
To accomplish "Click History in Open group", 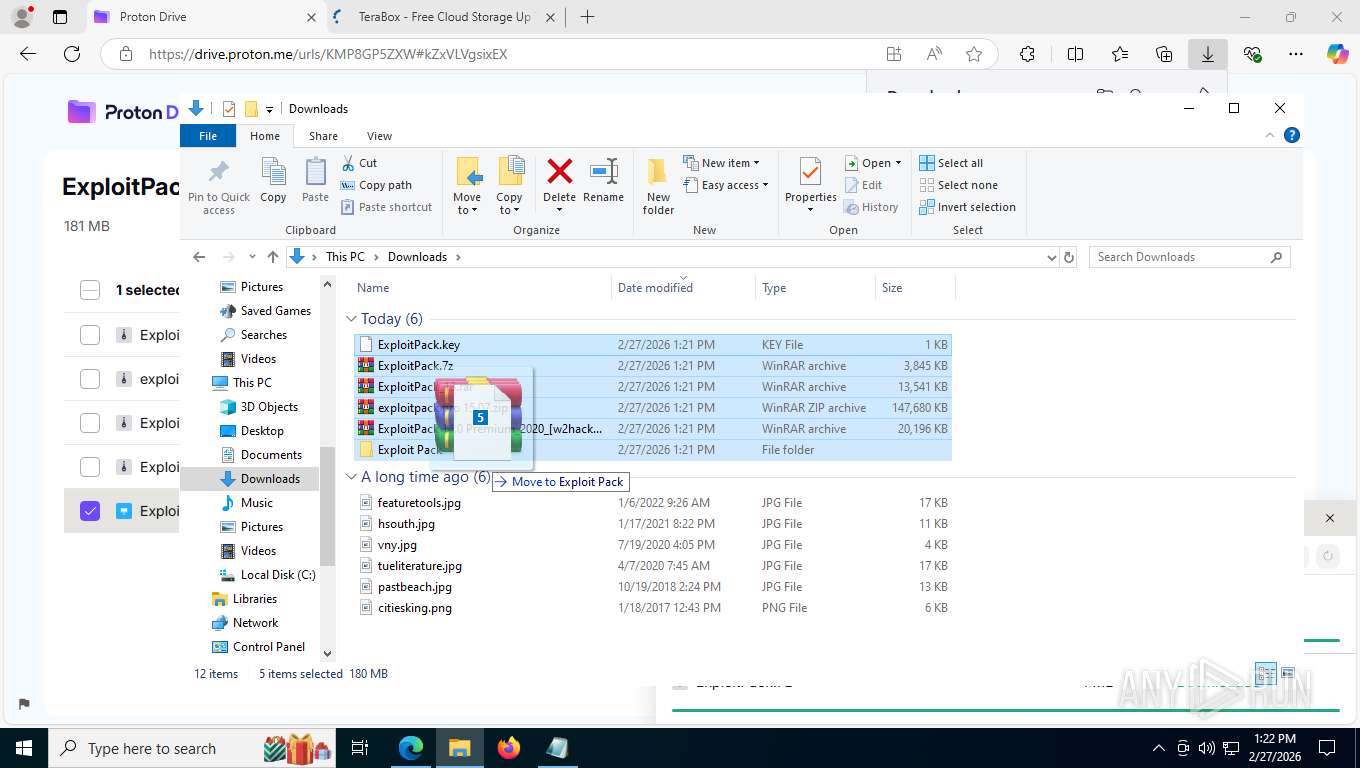I will tap(871, 207).
